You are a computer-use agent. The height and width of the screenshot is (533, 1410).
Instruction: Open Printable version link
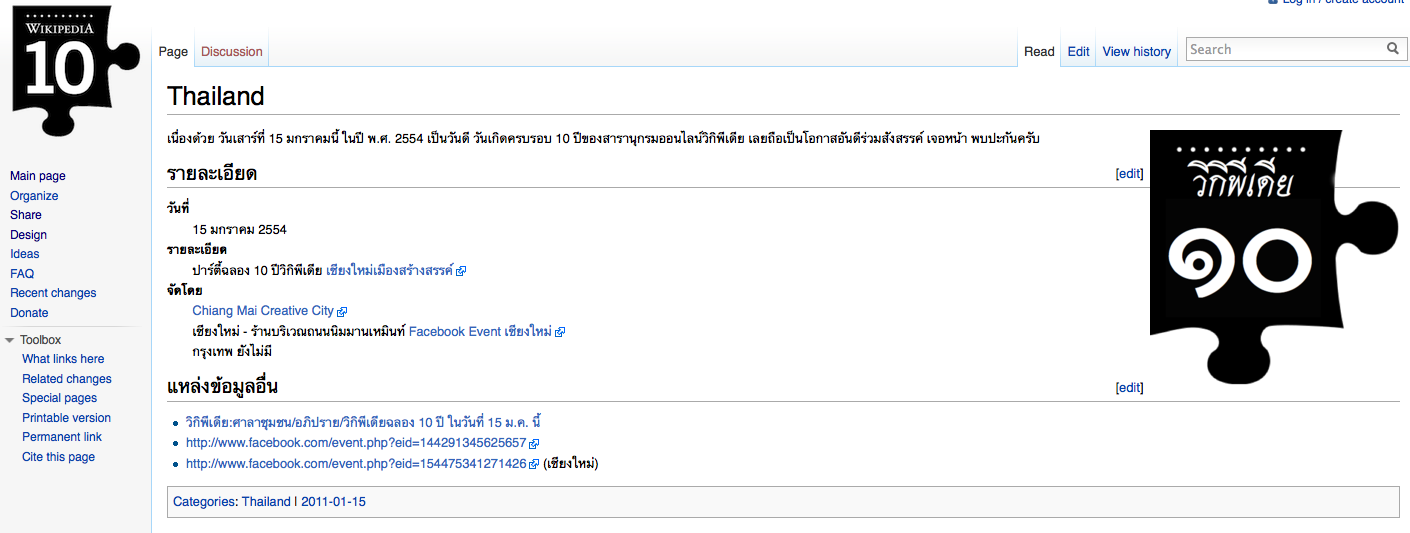click(66, 418)
